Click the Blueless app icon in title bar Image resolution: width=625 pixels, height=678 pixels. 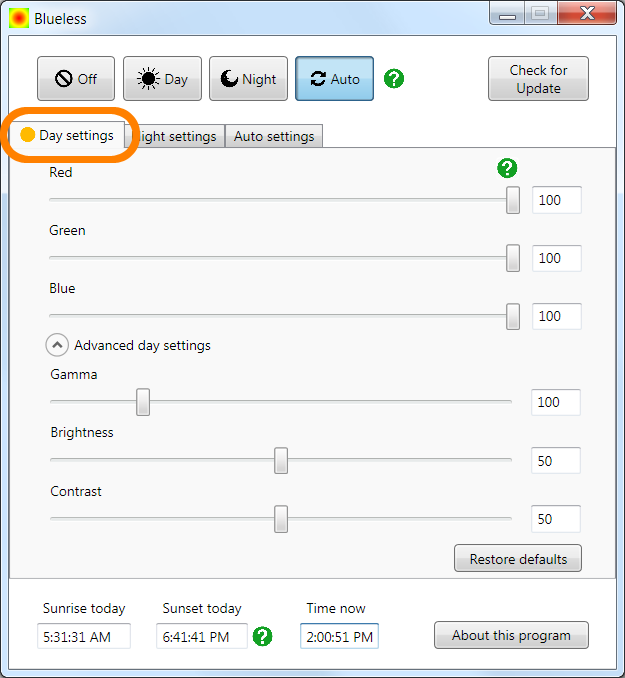(x=19, y=18)
